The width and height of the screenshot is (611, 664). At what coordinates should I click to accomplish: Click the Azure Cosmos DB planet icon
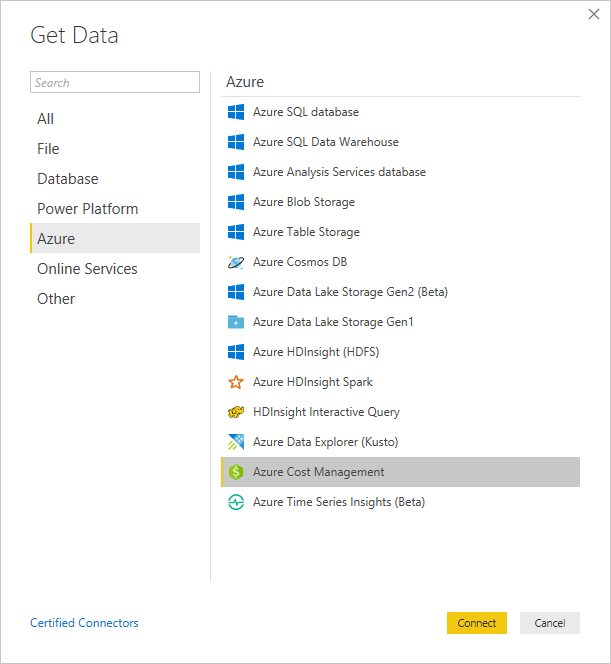point(236,262)
